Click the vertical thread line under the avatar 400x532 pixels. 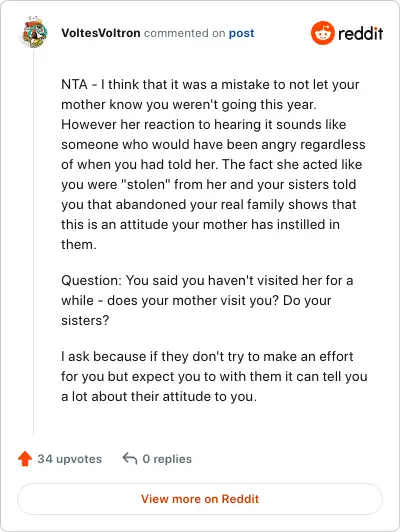click(34, 242)
